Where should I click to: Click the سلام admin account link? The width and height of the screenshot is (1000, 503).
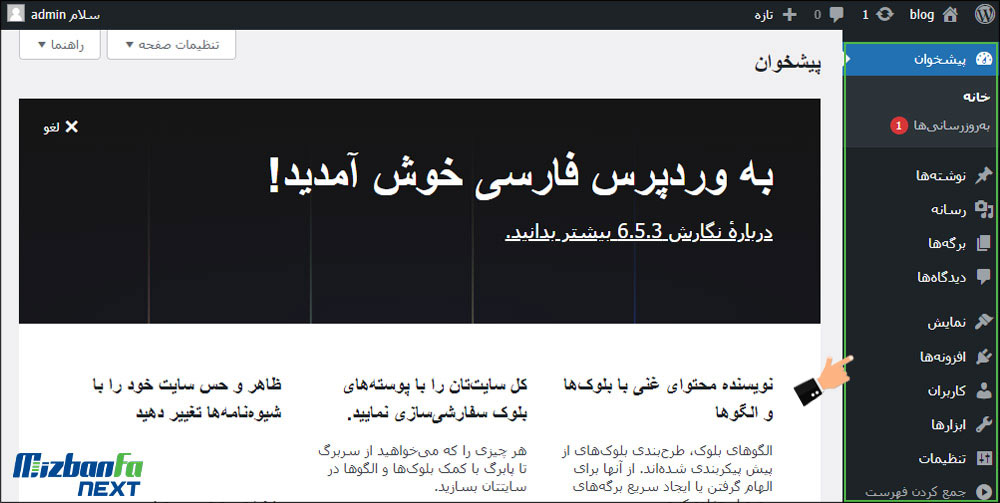[x=65, y=14]
